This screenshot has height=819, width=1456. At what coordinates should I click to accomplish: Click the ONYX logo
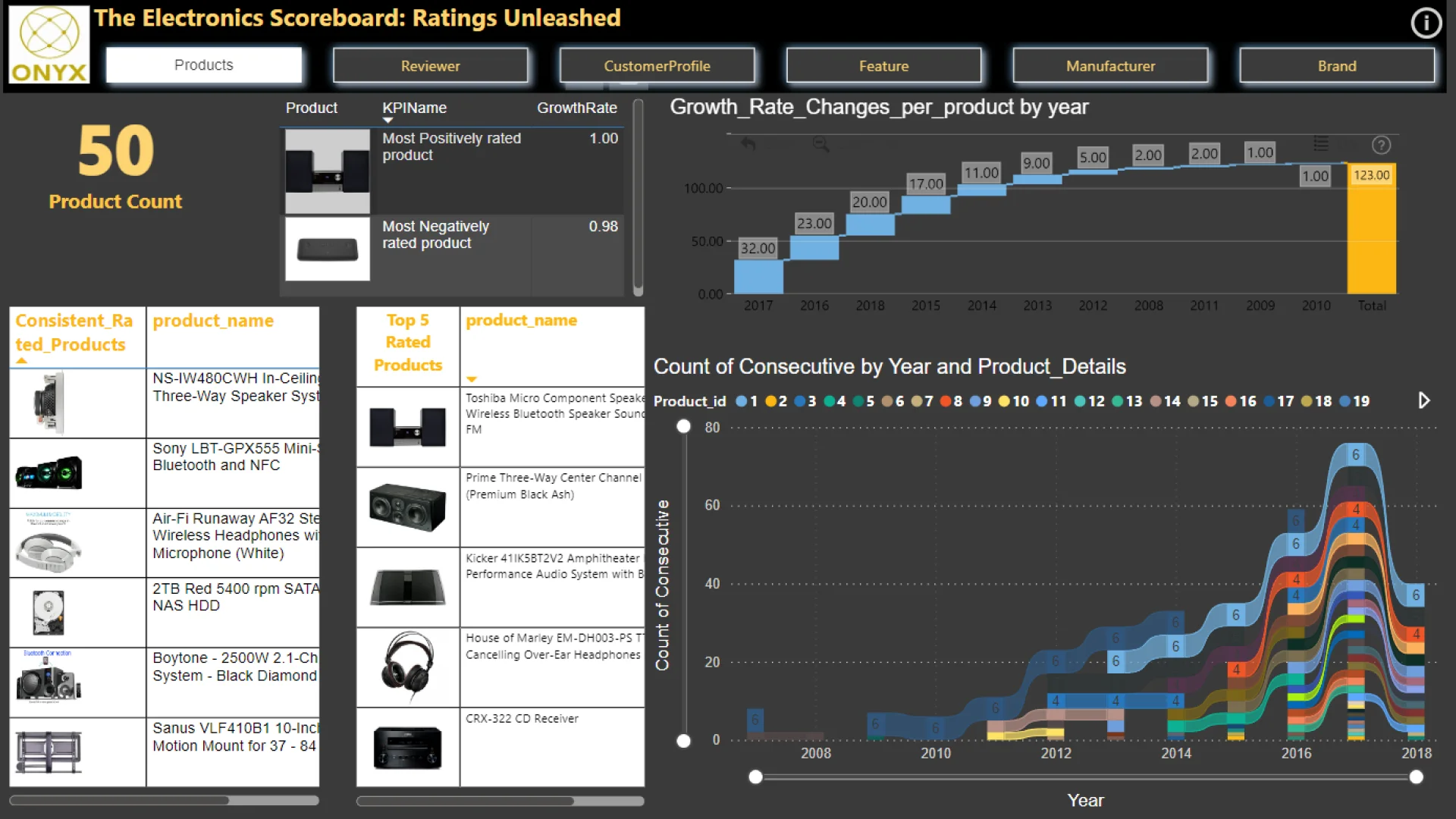pyautogui.click(x=49, y=45)
